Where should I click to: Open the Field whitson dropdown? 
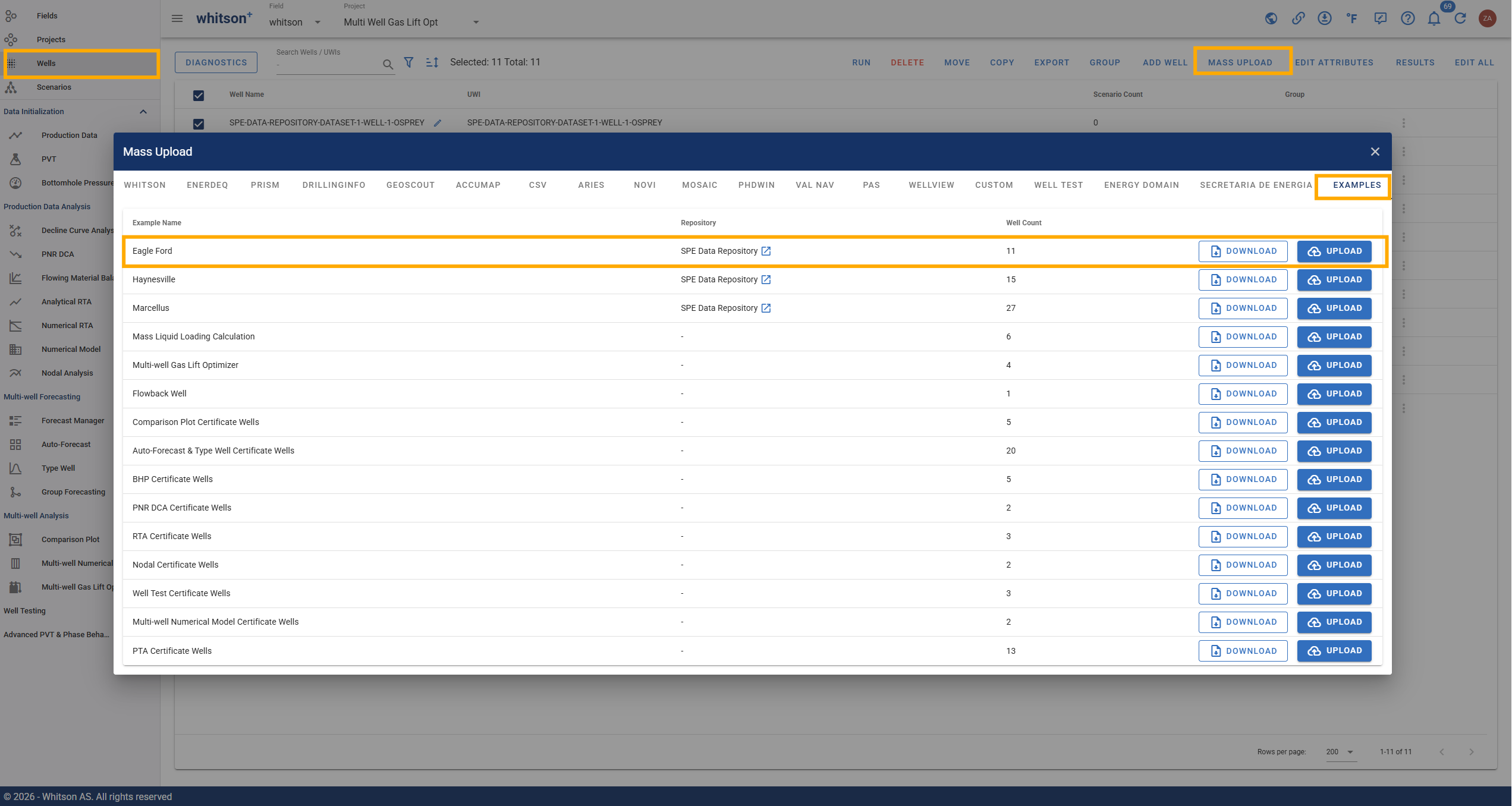[296, 22]
